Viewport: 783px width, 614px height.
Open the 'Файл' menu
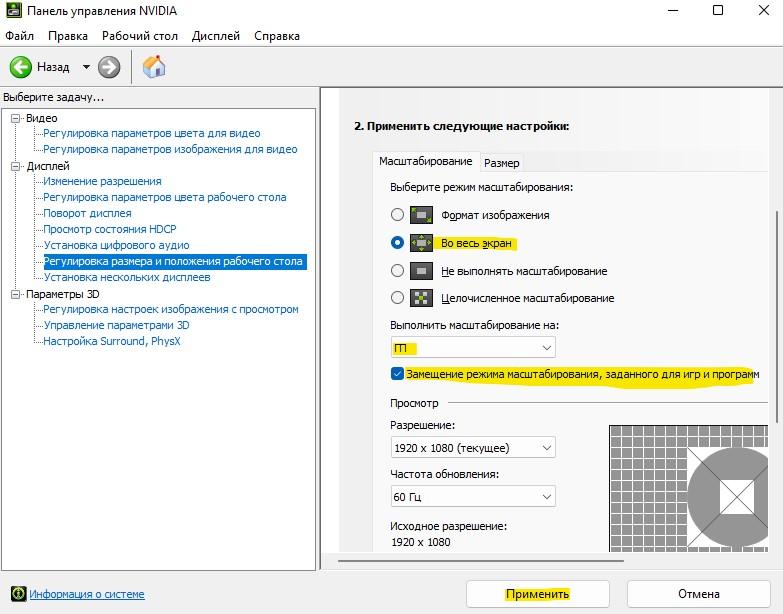pos(19,36)
